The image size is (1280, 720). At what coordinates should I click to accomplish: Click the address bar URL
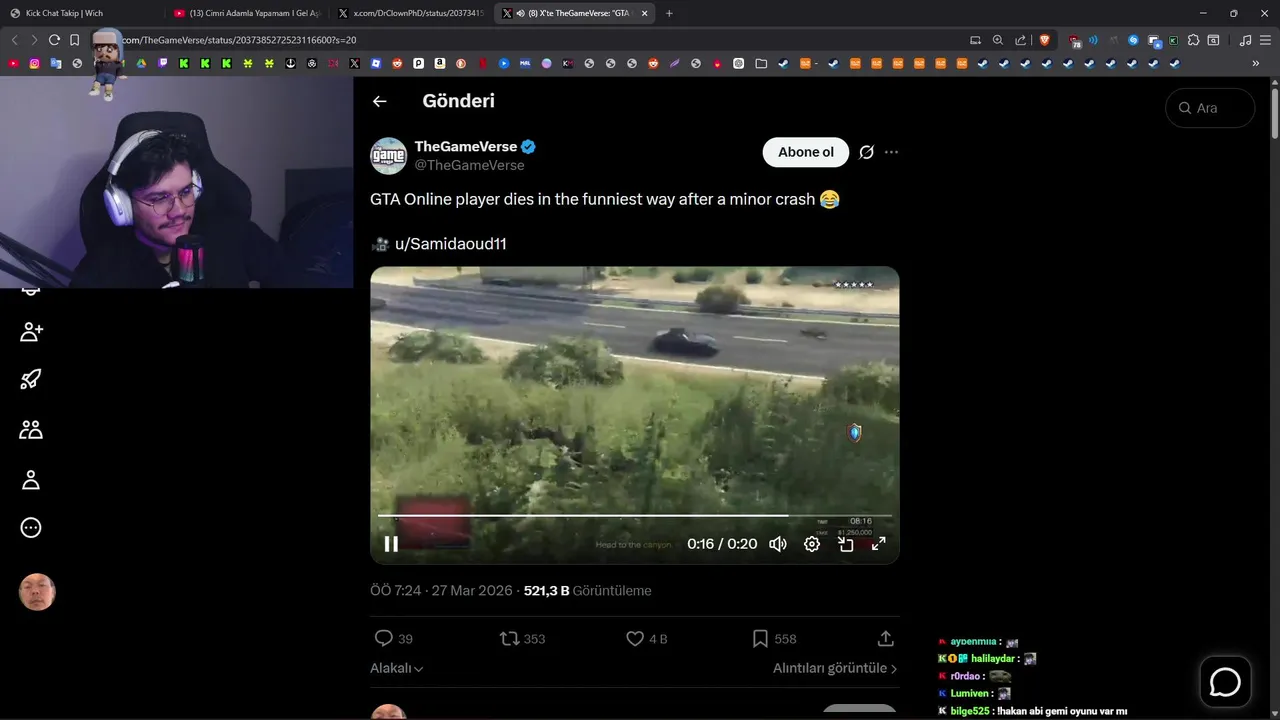[x=239, y=40]
